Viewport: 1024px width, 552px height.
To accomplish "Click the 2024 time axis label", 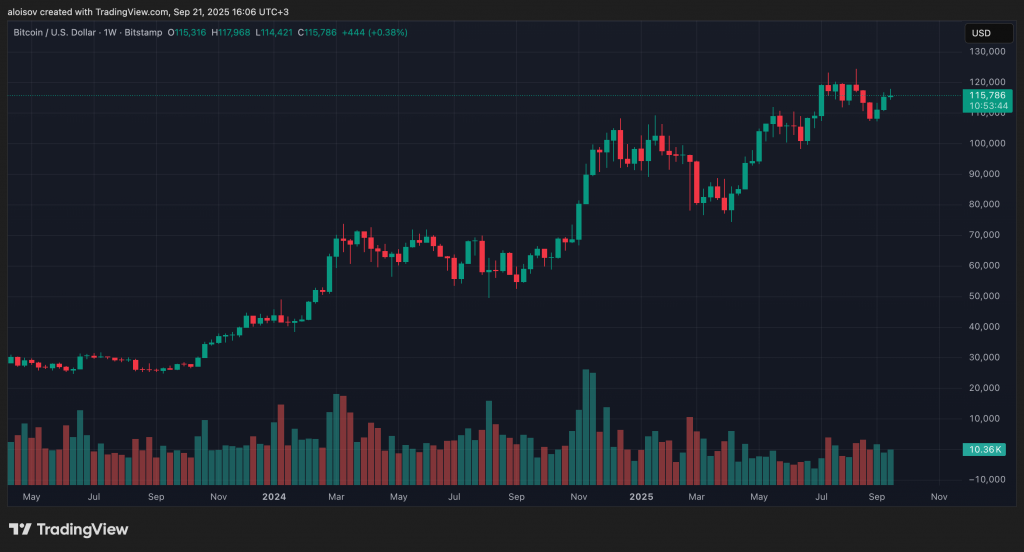I will 274,496.
